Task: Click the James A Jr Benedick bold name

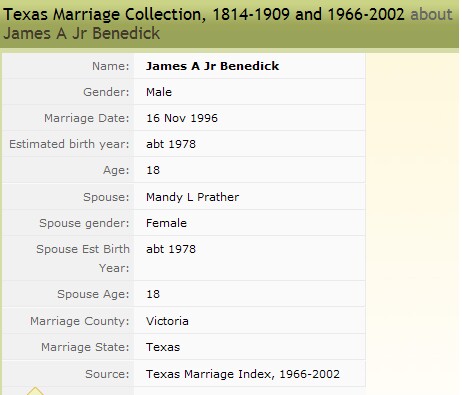Action: pos(212,66)
